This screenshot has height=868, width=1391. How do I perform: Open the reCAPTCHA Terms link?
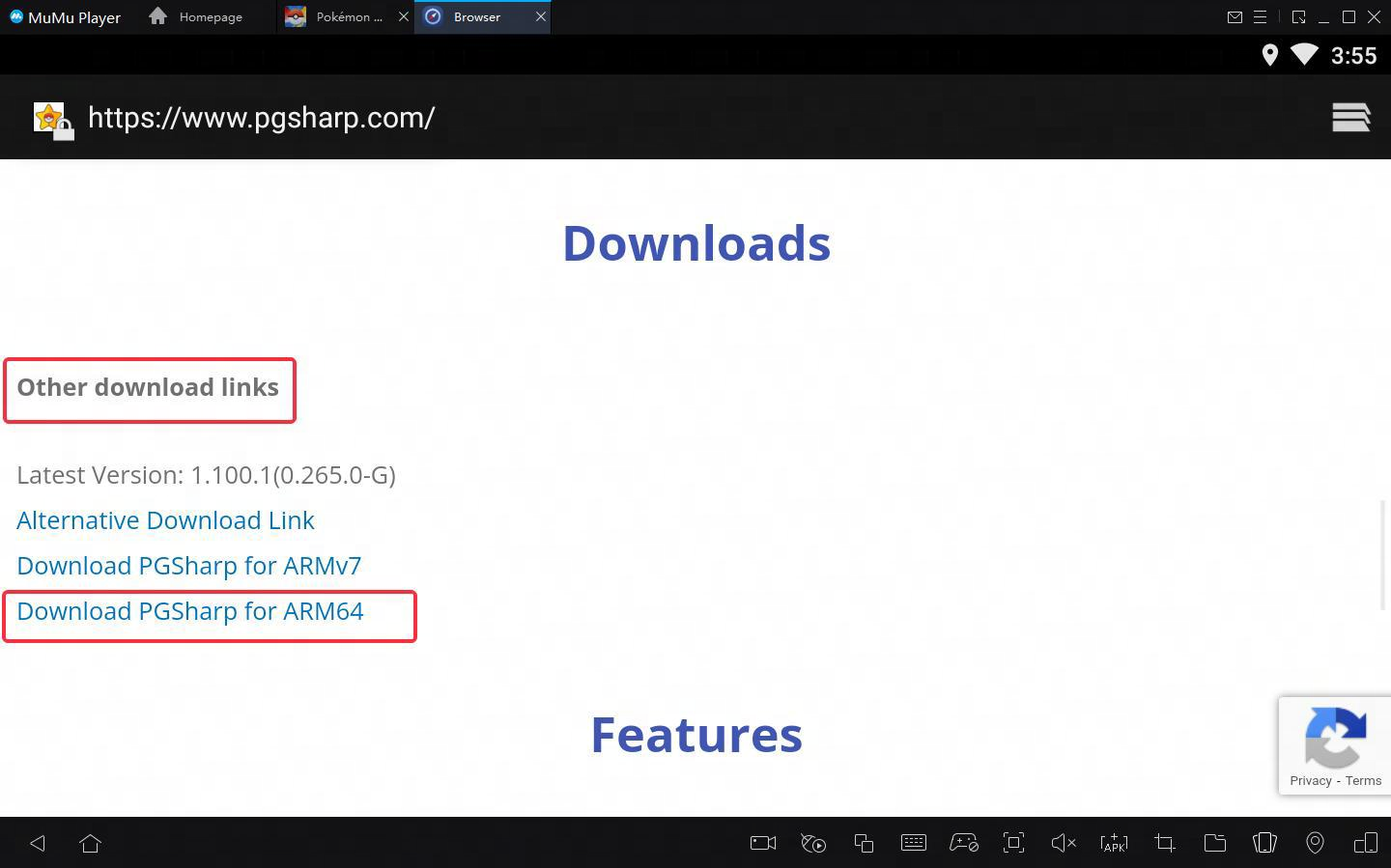tap(1363, 780)
